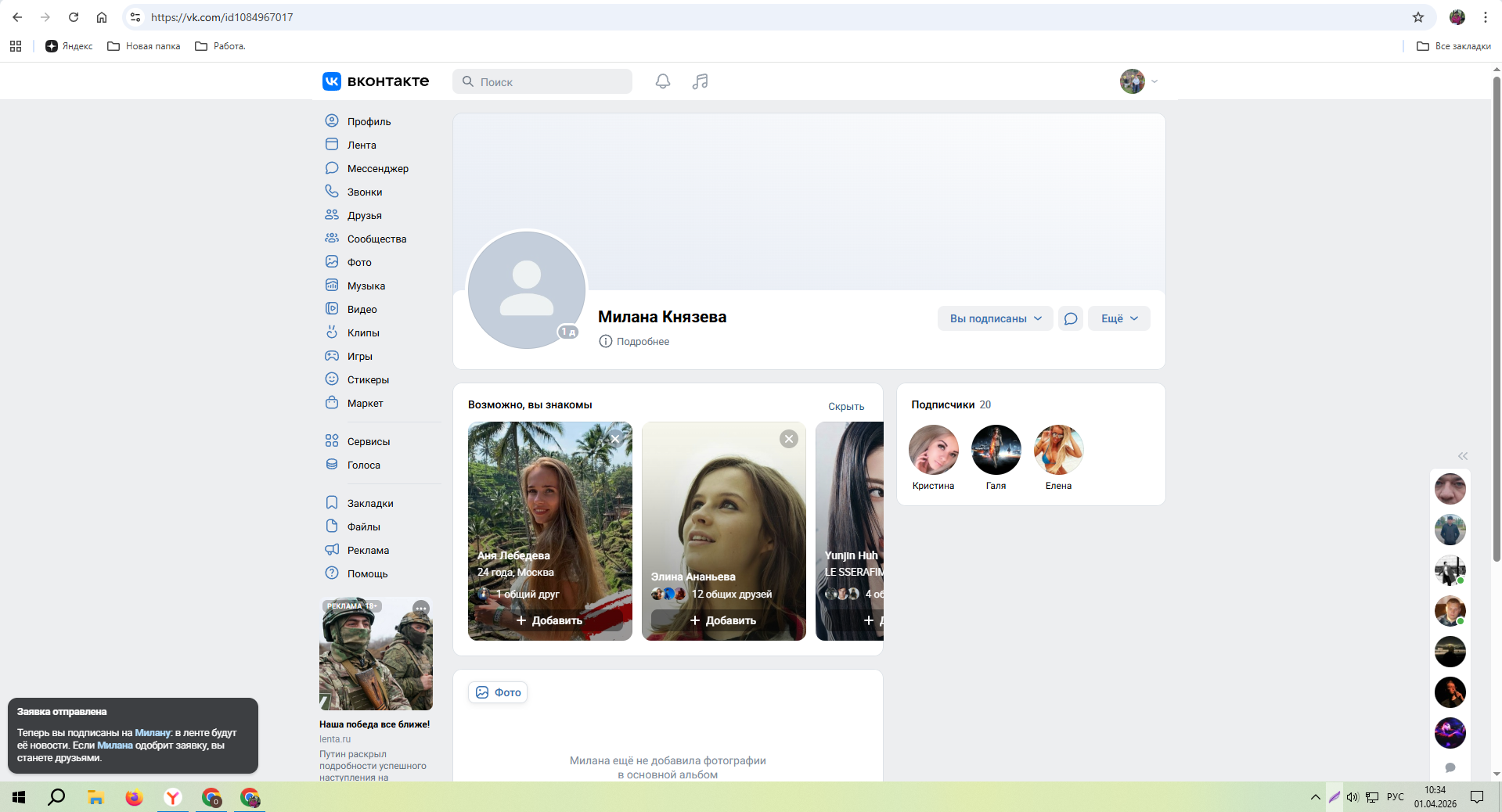Screen dimensions: 1502x812
Task: Click the Подробнее info icon
Action: 605,341
